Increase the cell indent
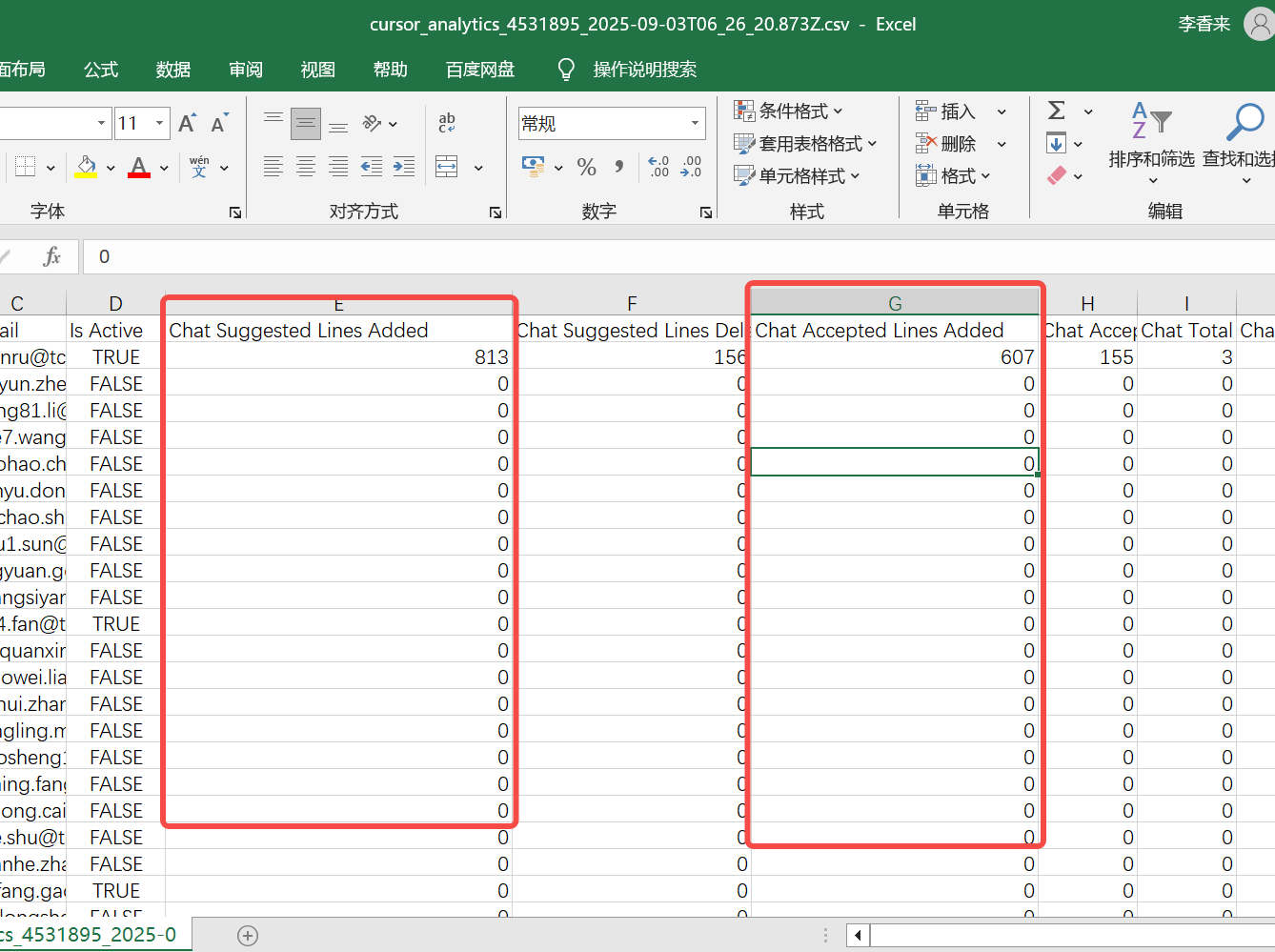Screen dimensions: 1275x952 (404, 167)
